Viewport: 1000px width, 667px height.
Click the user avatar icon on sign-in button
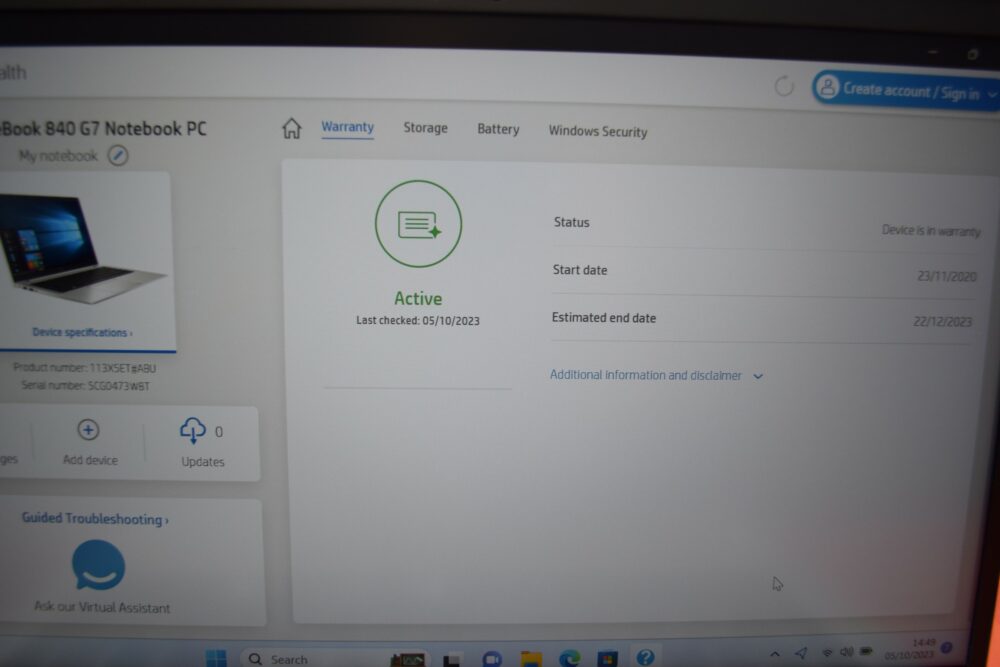coord(828,87)
